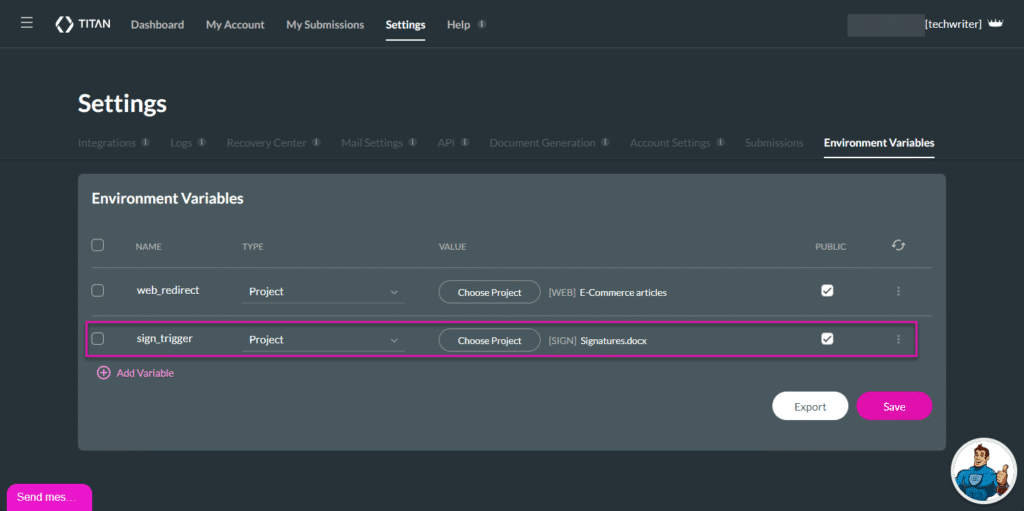Click Choose Project for sign_trigger
1024x511 pixels.
pyautogui.click(x=489, y=340)
